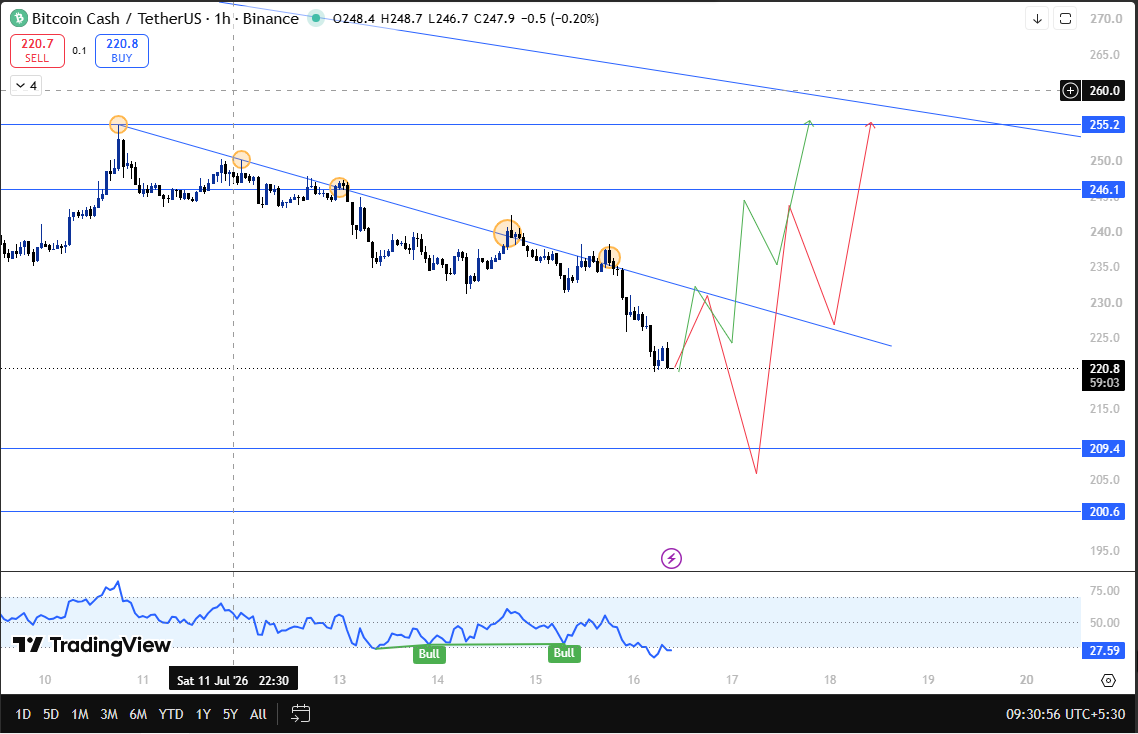Click the time zone 09:30:56 UTC+5:30
Viewport: 1138px width, 734px height.
1065,714
